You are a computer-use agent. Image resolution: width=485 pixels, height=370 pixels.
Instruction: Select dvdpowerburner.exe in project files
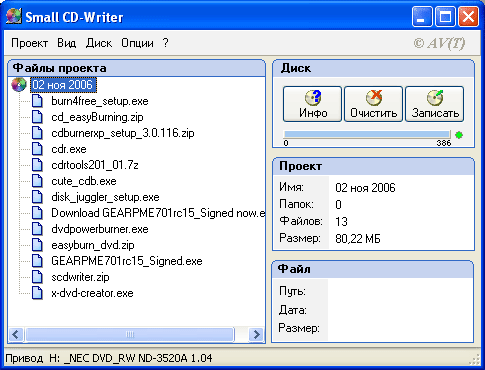(x=100, y=229)
